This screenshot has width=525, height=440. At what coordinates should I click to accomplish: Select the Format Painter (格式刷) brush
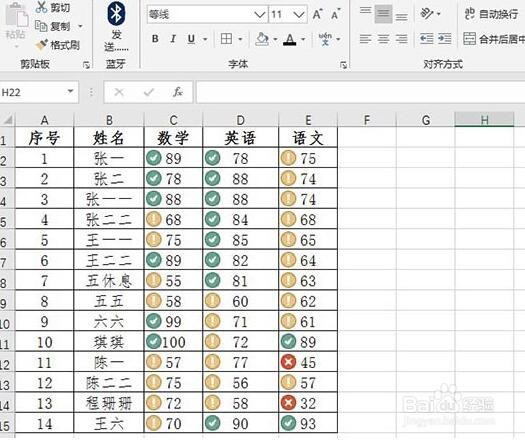[42, 45]
